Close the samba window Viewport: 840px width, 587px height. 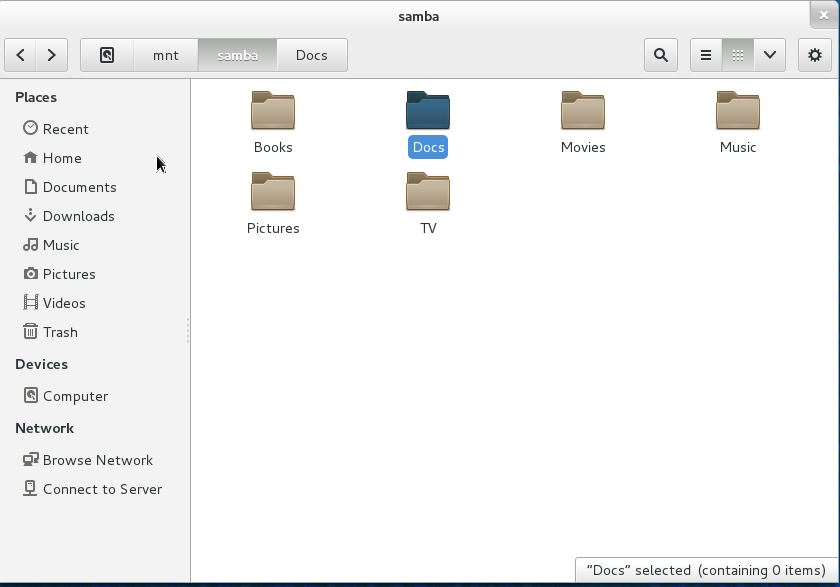[x=824, y=15]
